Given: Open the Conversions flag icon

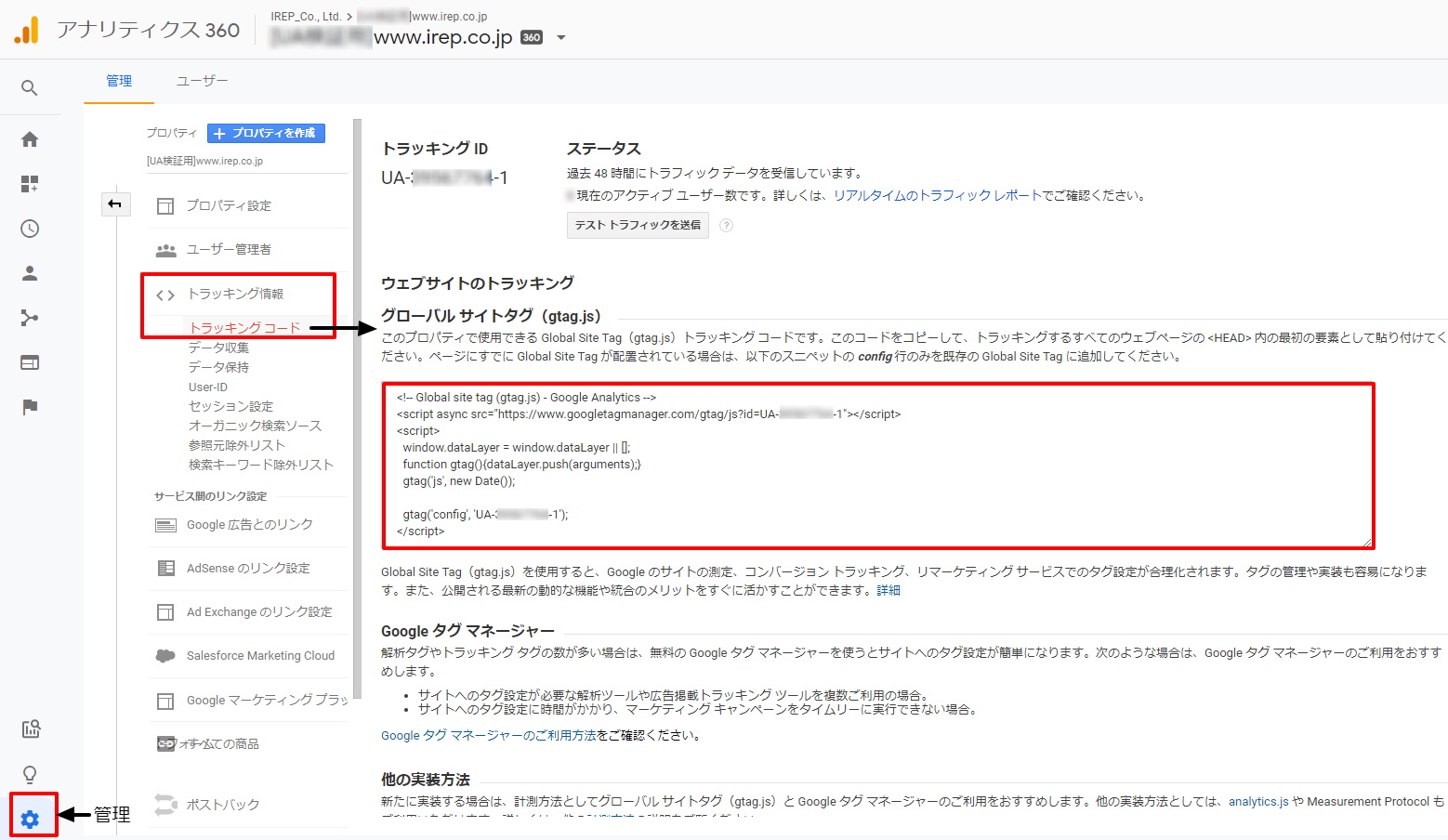Looking at the screenshot, I should point(30,407).
